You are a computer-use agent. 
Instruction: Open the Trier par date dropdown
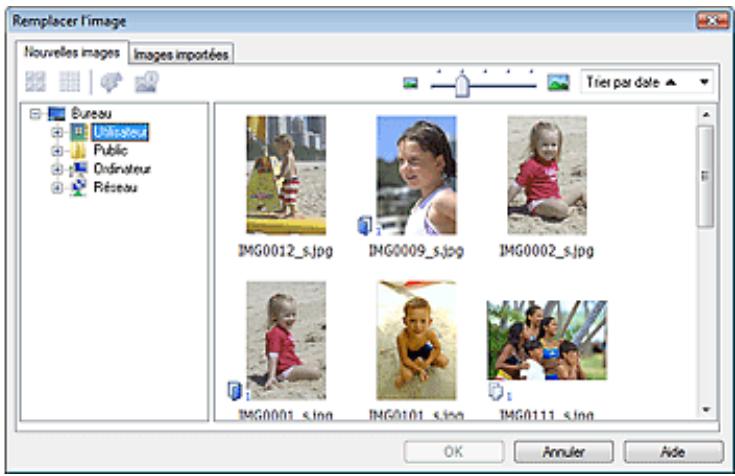tap(647, 83)
